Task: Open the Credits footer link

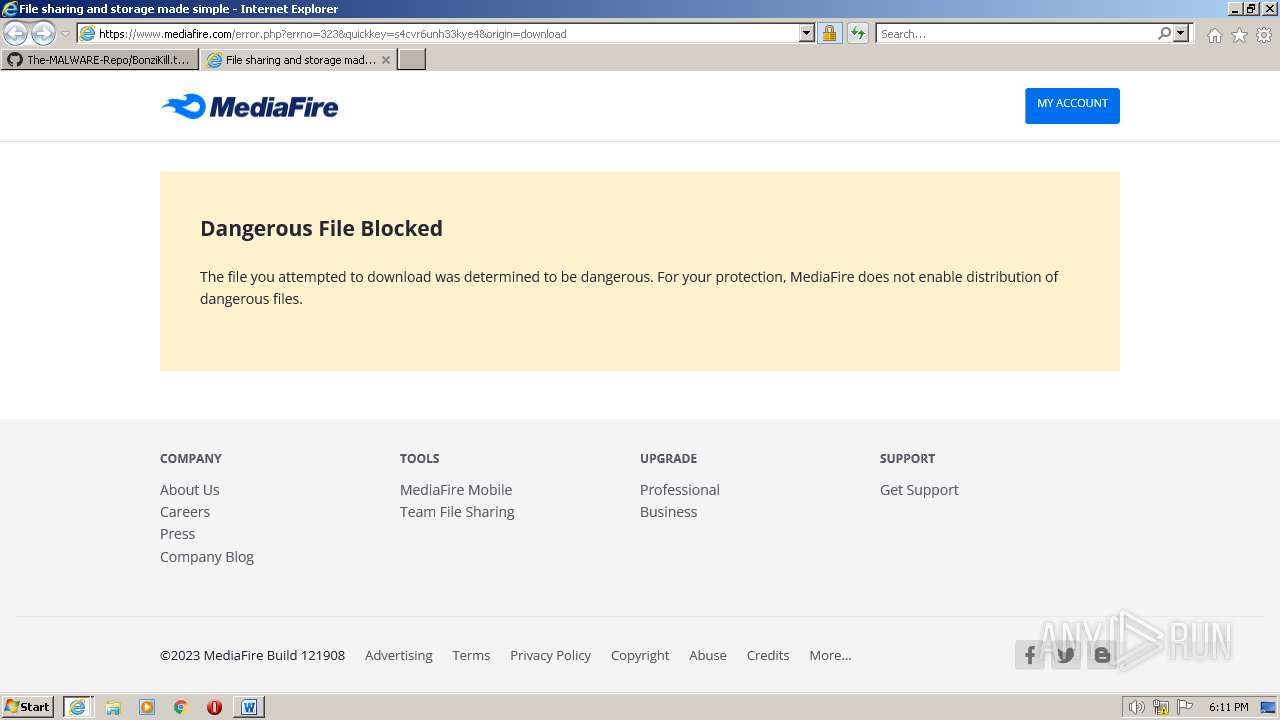Action: pos(768,655)
